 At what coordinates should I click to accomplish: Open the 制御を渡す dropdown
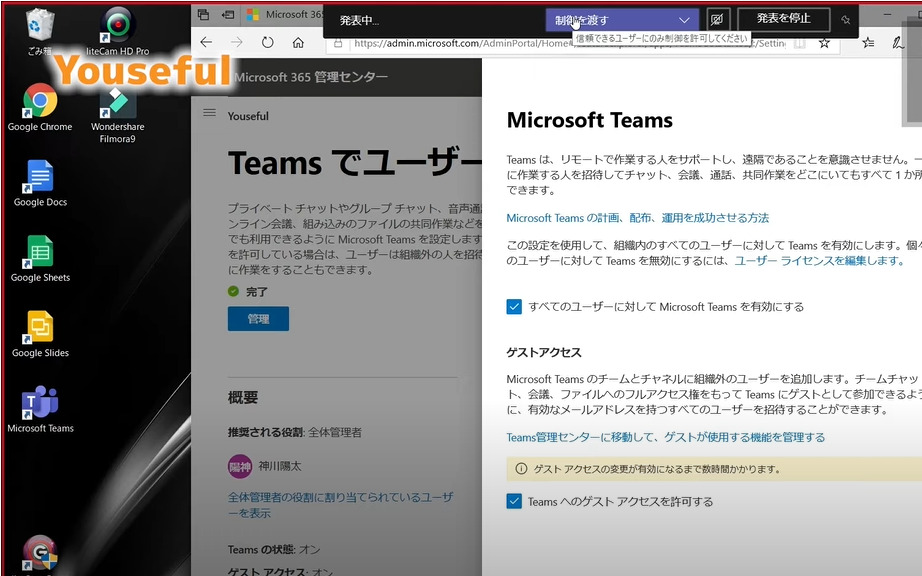622,20
